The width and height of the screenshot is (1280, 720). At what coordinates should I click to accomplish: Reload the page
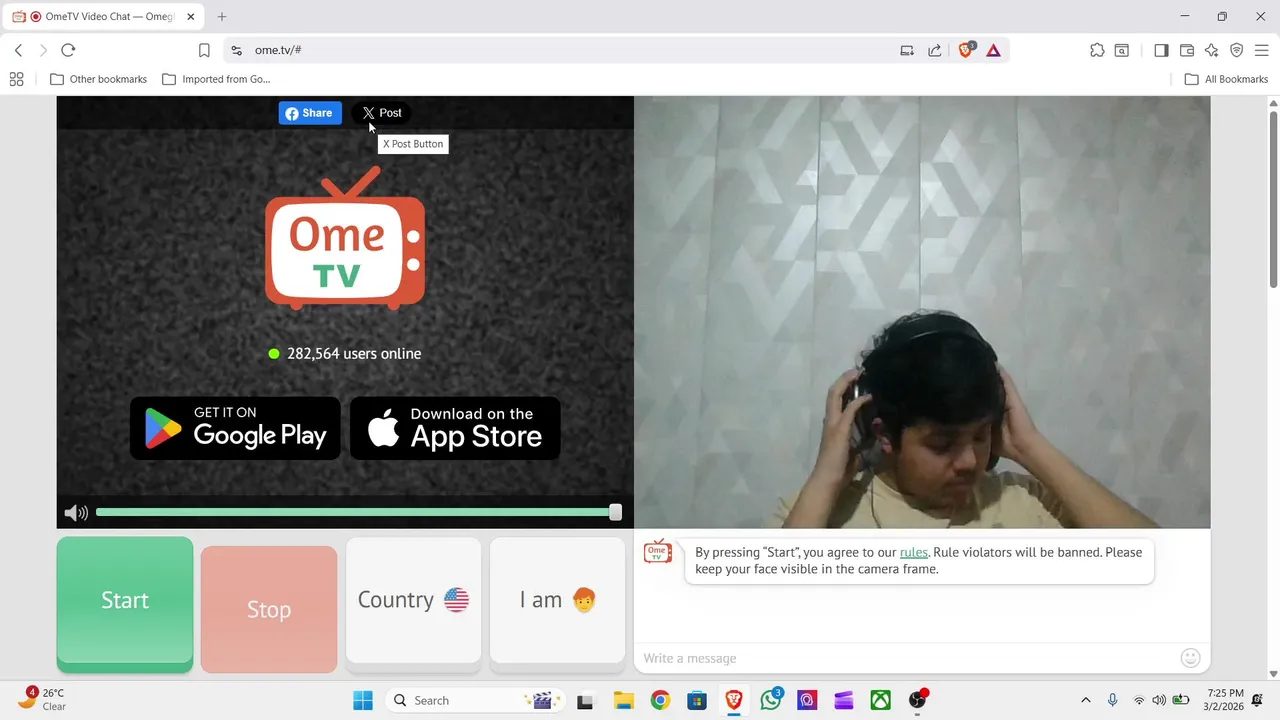pyautogui.click(x=68, y=50)
